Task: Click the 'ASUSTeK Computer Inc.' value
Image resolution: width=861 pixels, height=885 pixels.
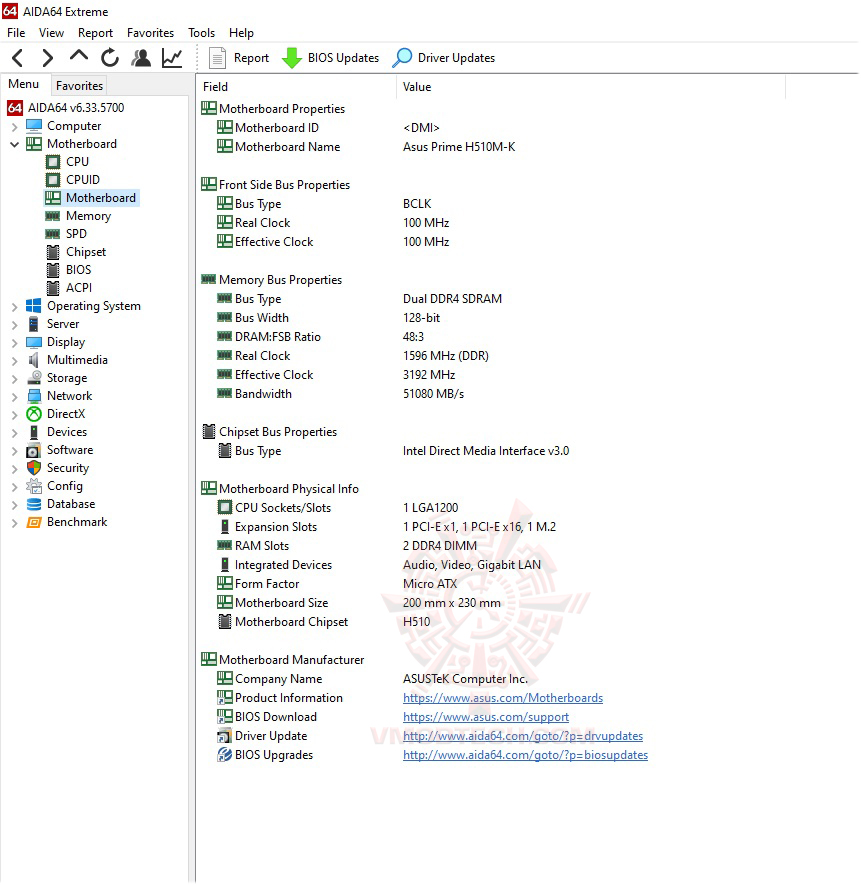Action: (465, 679)
